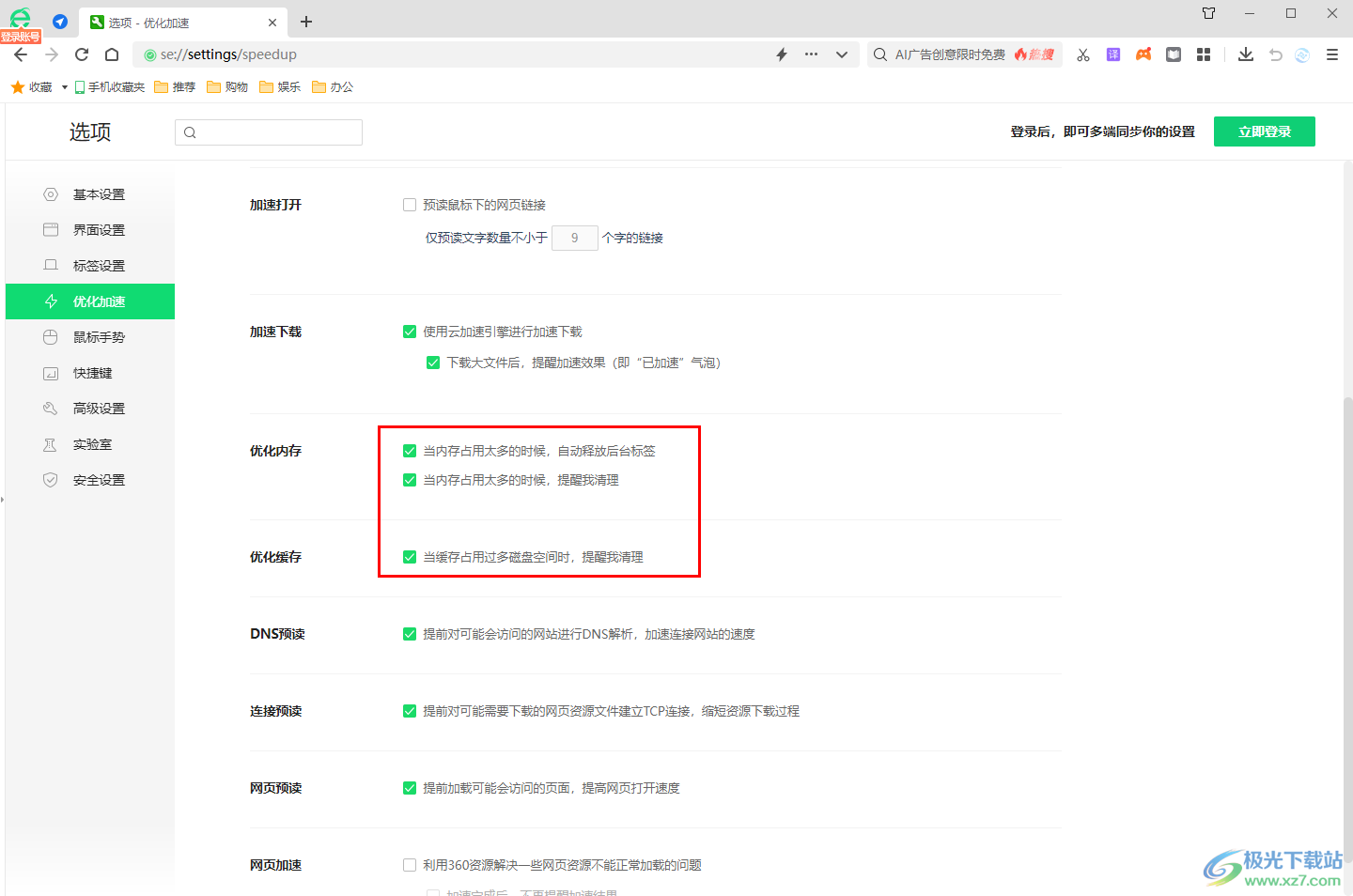Viewport: 1353px width, 896px height.
Task: Open 基本设置 in sidebar
Action: (x=90, y=194)
